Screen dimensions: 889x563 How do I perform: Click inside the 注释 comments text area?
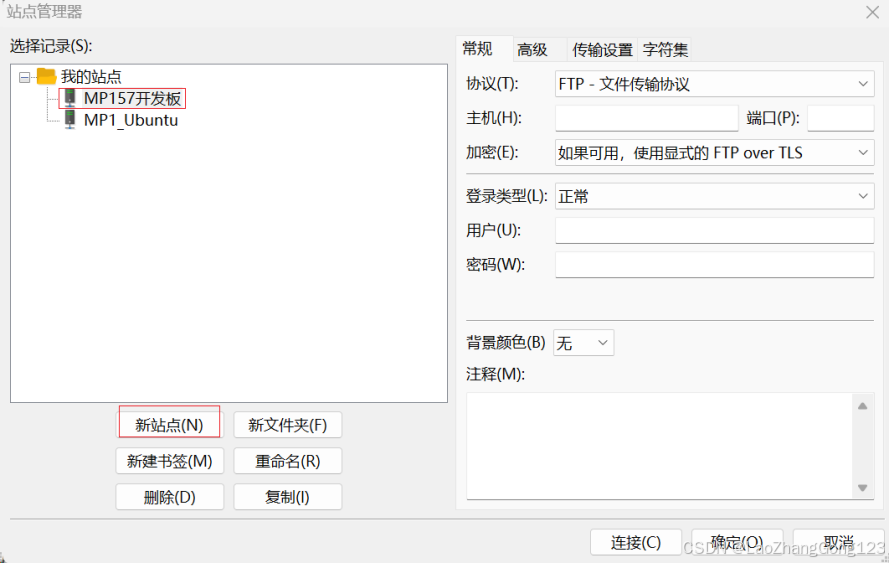(x=659, y=446)
